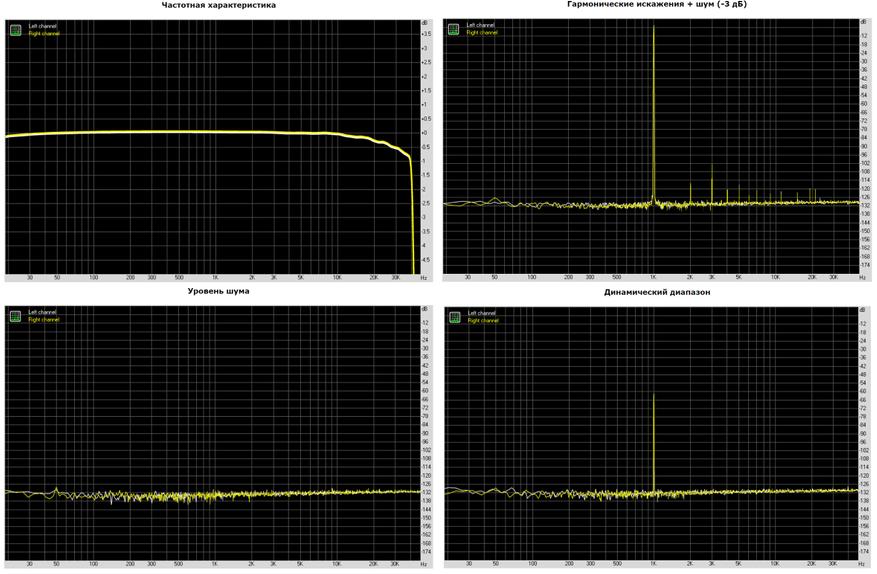The width and height of the screenshot is (877, 574).
Task: Select Right channel label in dynamic range graph
Action: (x=483, y=321)
